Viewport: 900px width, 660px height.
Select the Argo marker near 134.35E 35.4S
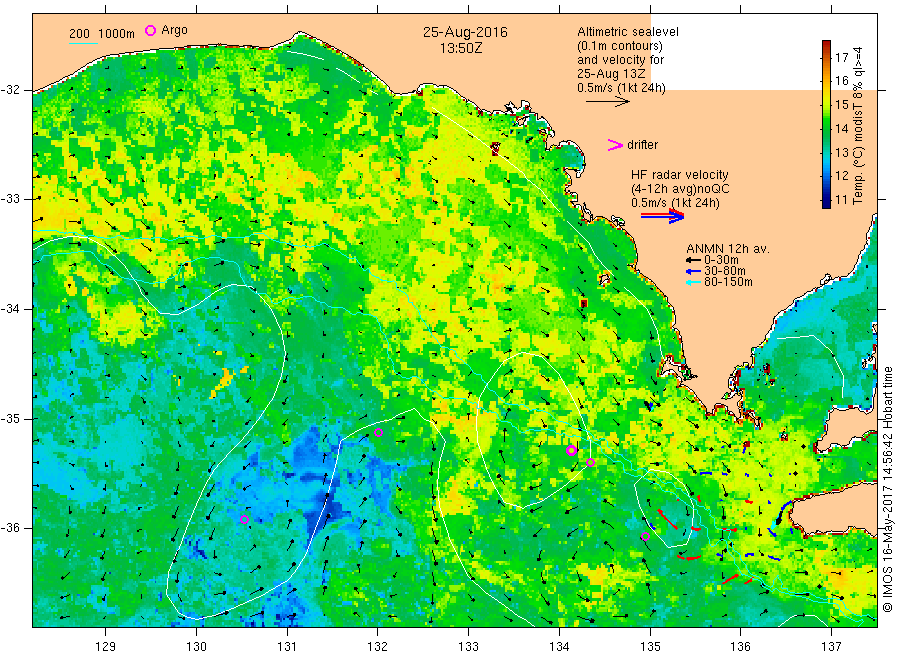click(591, 463)
